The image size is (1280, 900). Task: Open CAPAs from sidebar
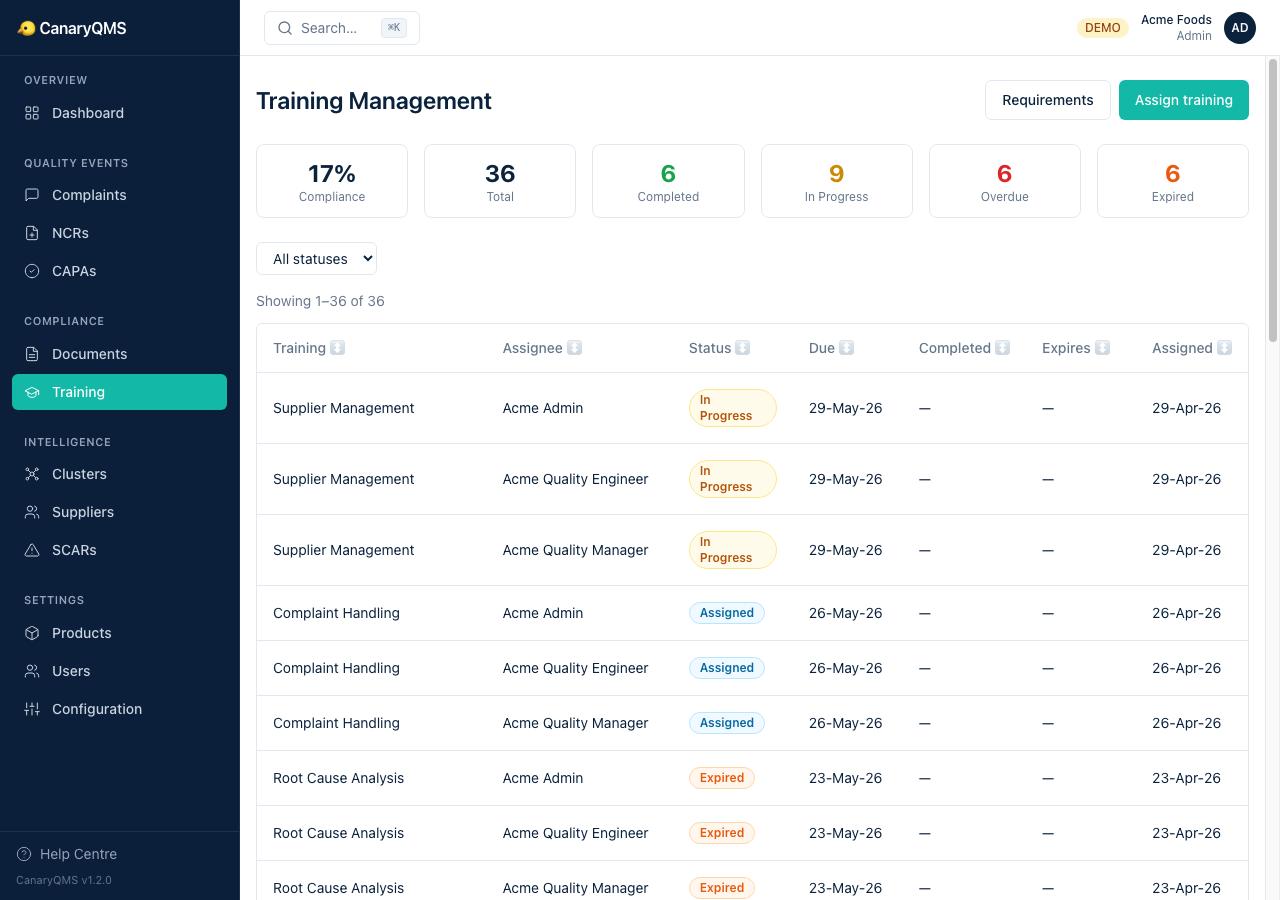119,271
